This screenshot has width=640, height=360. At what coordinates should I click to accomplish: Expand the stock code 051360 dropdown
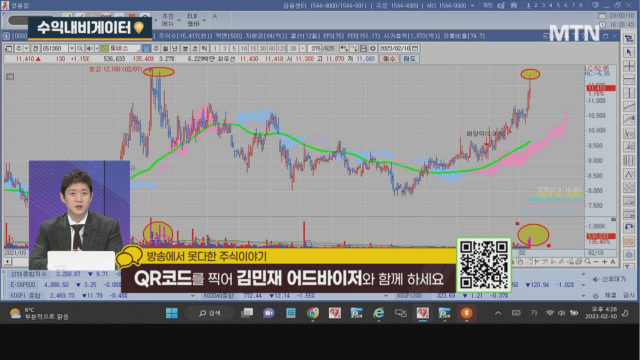pos(71,49)
